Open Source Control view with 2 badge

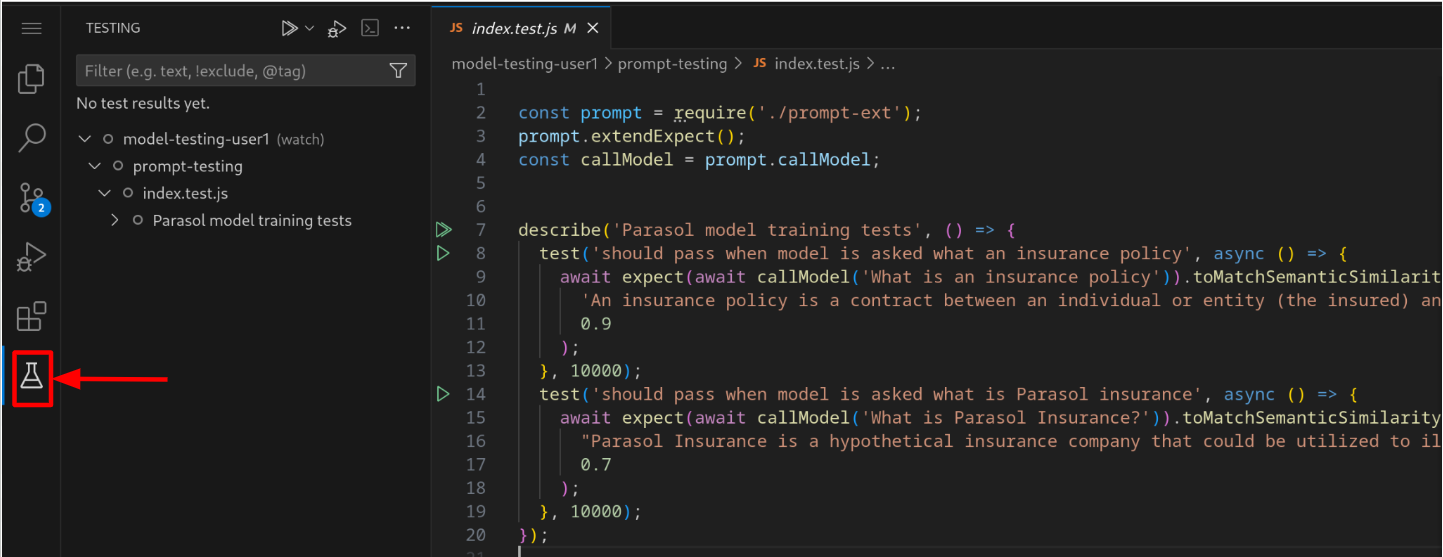coord(32,198)
